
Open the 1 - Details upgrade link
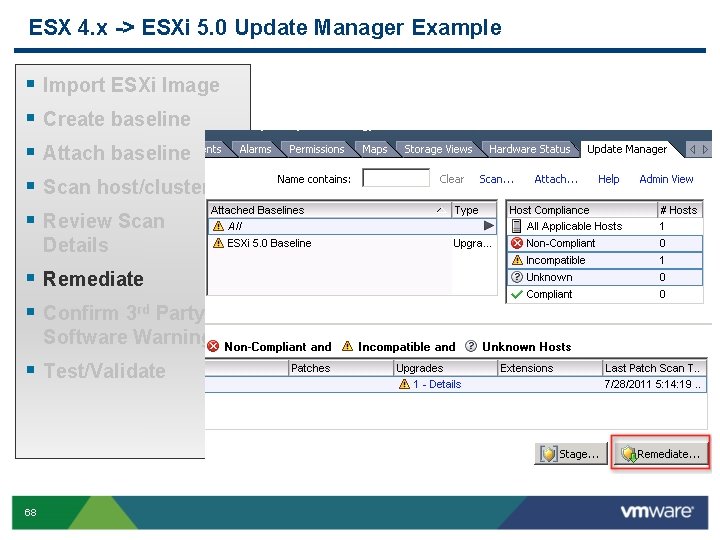pos(437,384)
